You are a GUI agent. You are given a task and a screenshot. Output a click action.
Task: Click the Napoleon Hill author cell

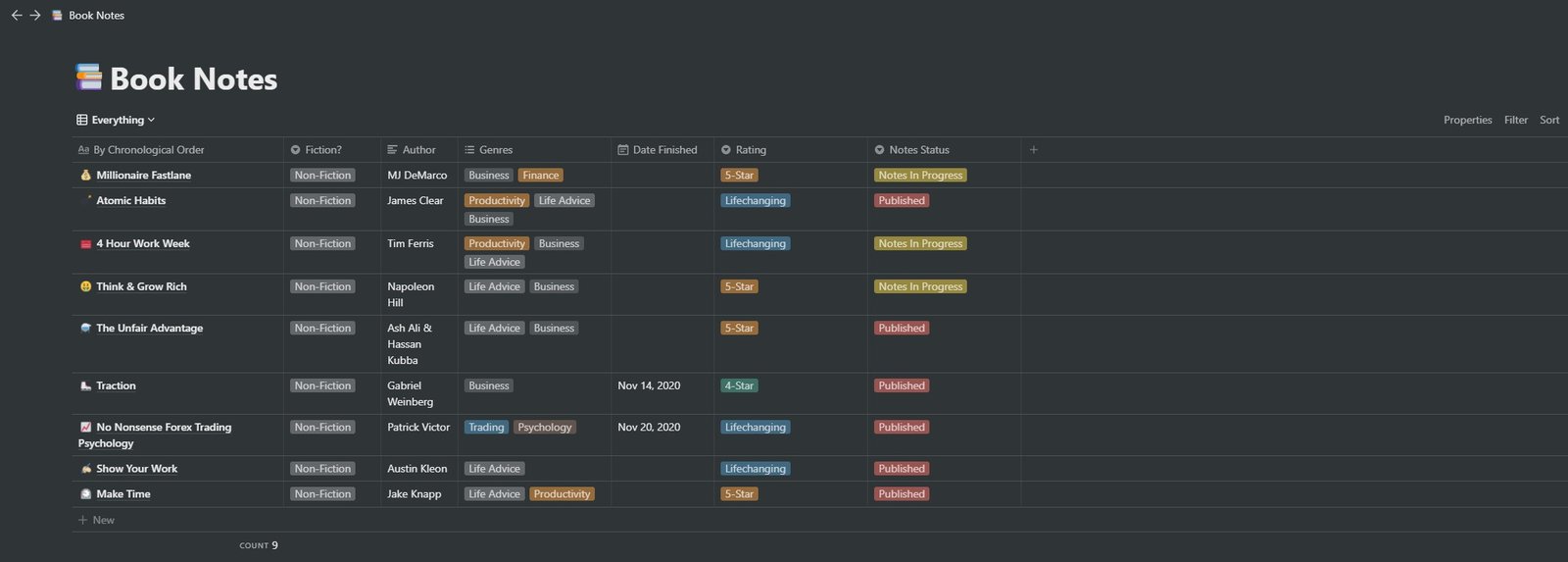click(x=418, y=294)
